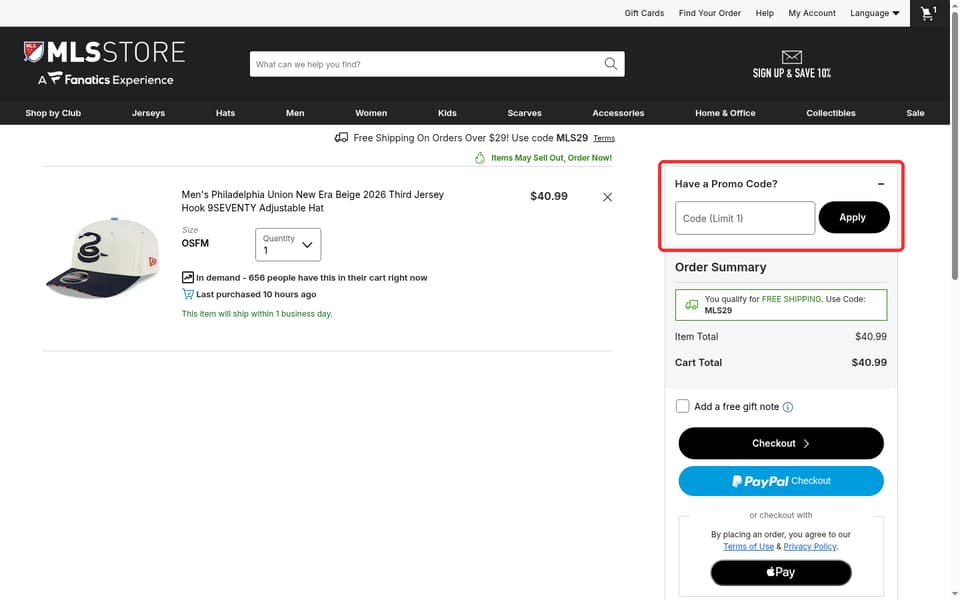Check the Add a free gift note box
The image size is (960, 600).
coord(682,406)
